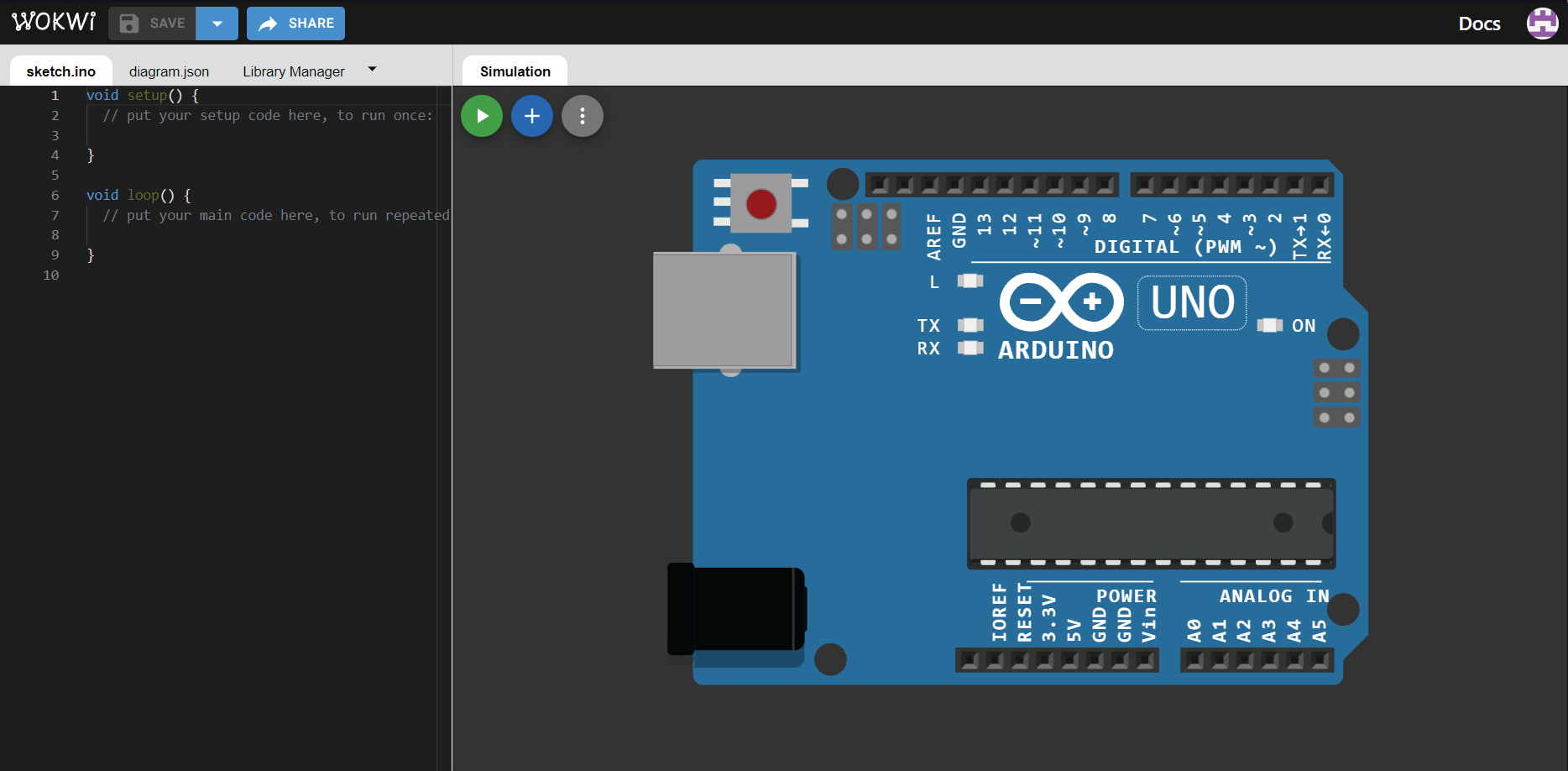The width and height of the screenshot is (1568, 771).
Task: Click the ON power LED
Action: pyautogui.click(x=1270, y=325)
